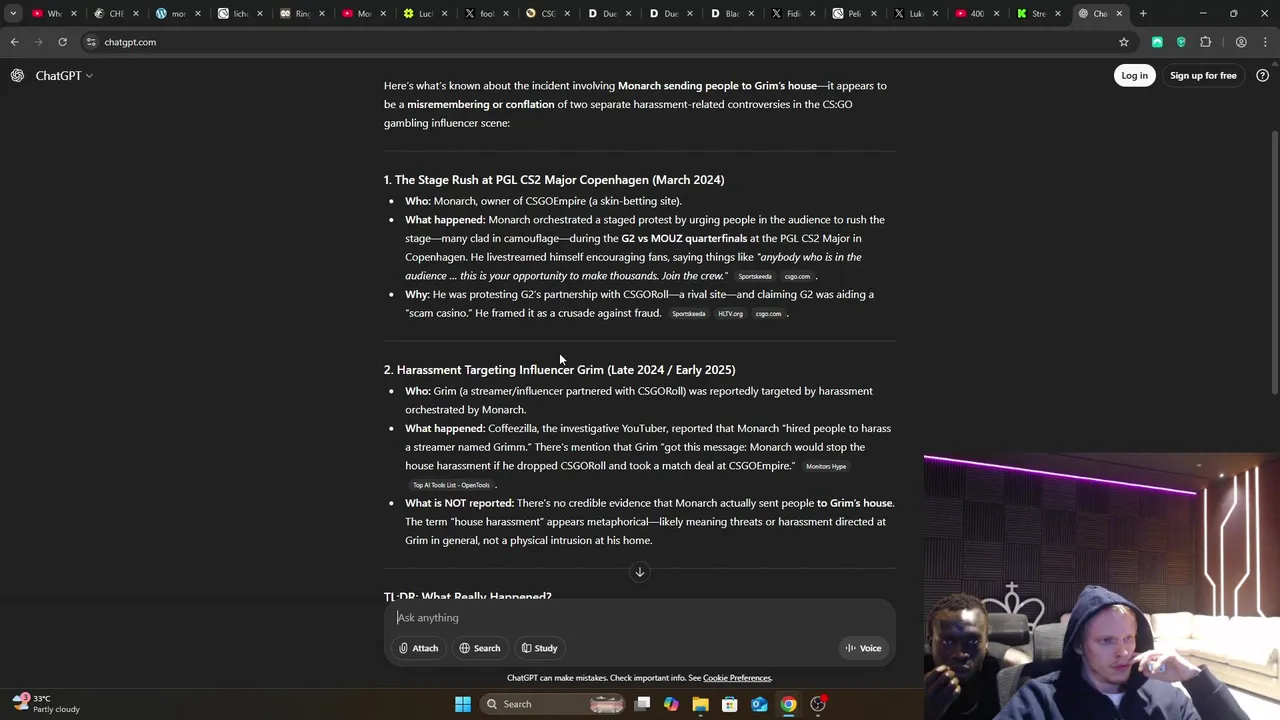Image resolution: width=1280 pixels, height=720 pixels.
Task: Open the csgo.com citation after the crew quote
Action: [x=797, y=276]
